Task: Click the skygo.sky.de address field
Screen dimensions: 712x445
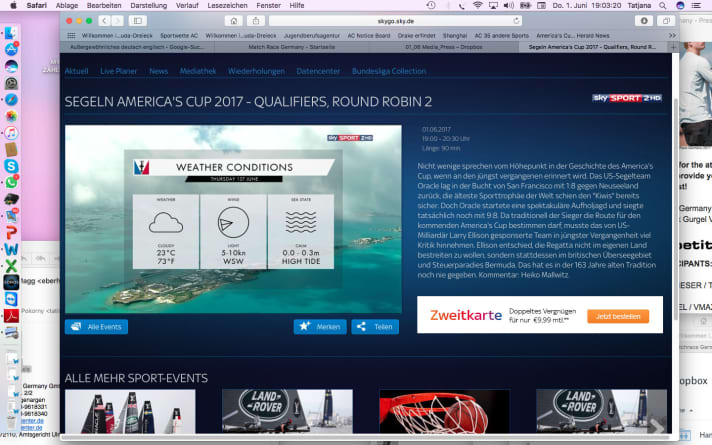Action: pos(395,21)
